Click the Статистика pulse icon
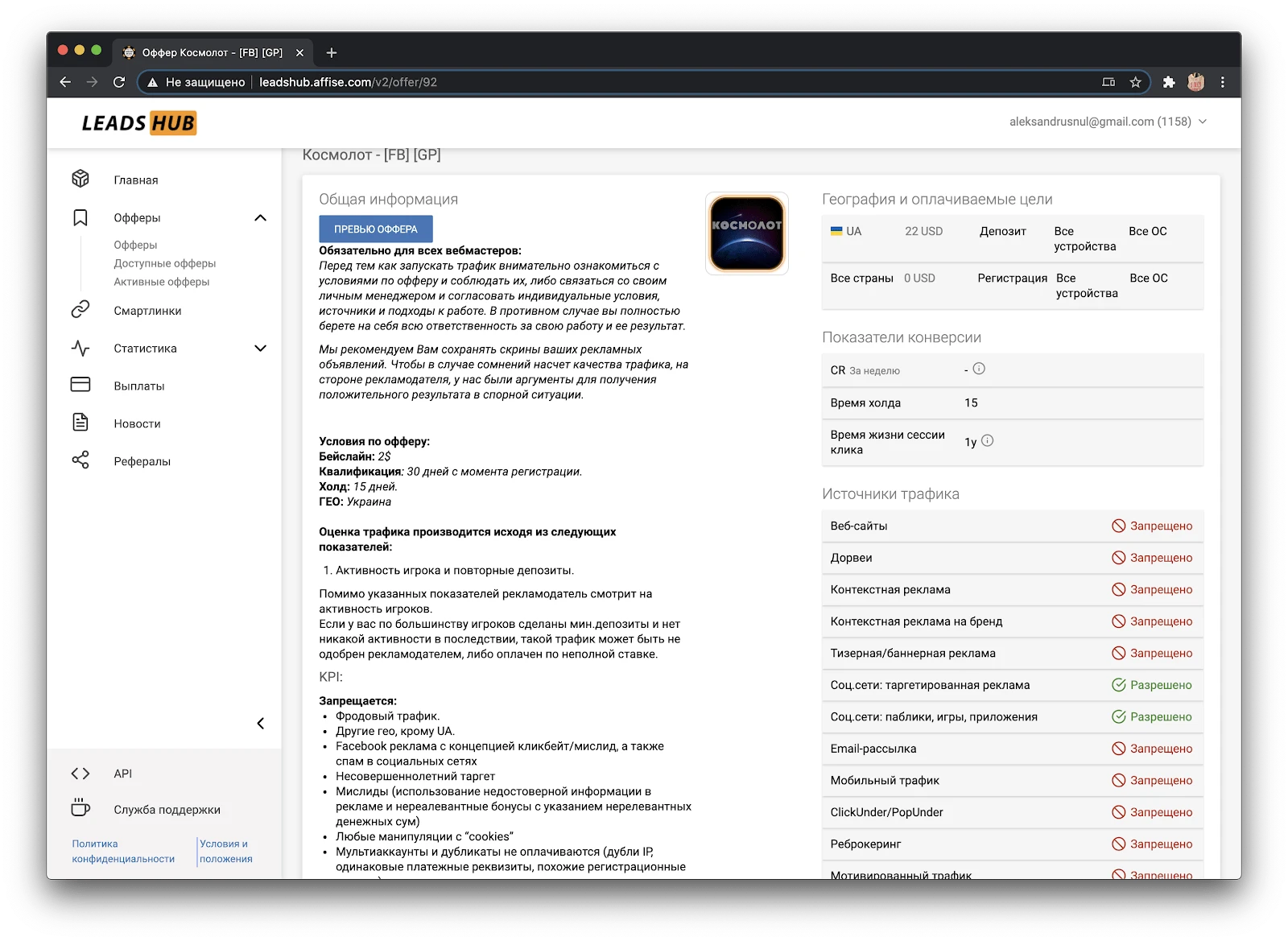1288x941 pixels. [80, 348]
